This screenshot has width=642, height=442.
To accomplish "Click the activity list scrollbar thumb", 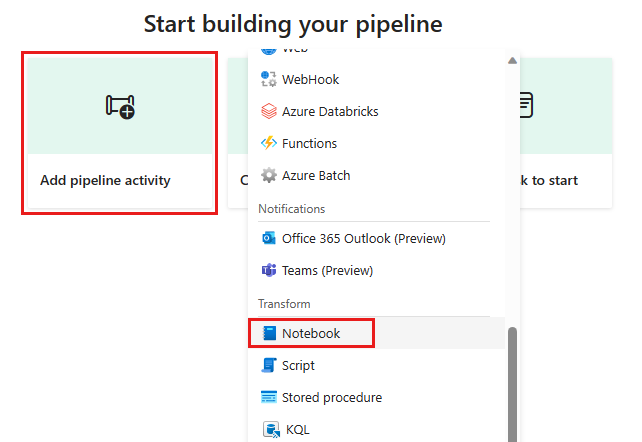I will 513,383.
